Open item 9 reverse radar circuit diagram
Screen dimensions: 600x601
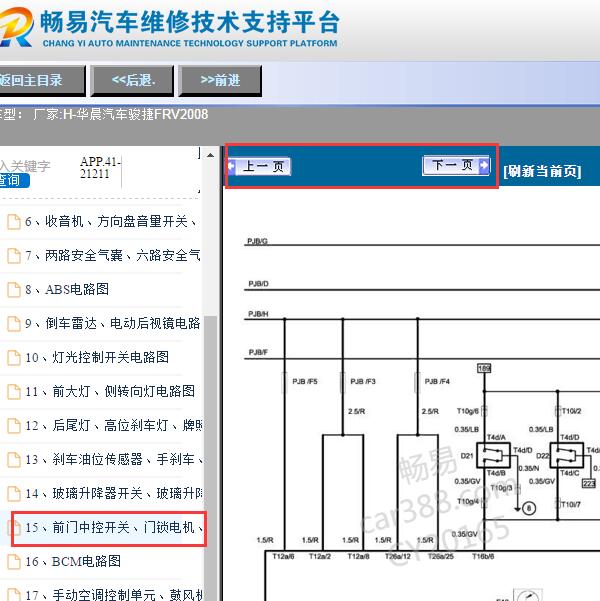(112, 323)
